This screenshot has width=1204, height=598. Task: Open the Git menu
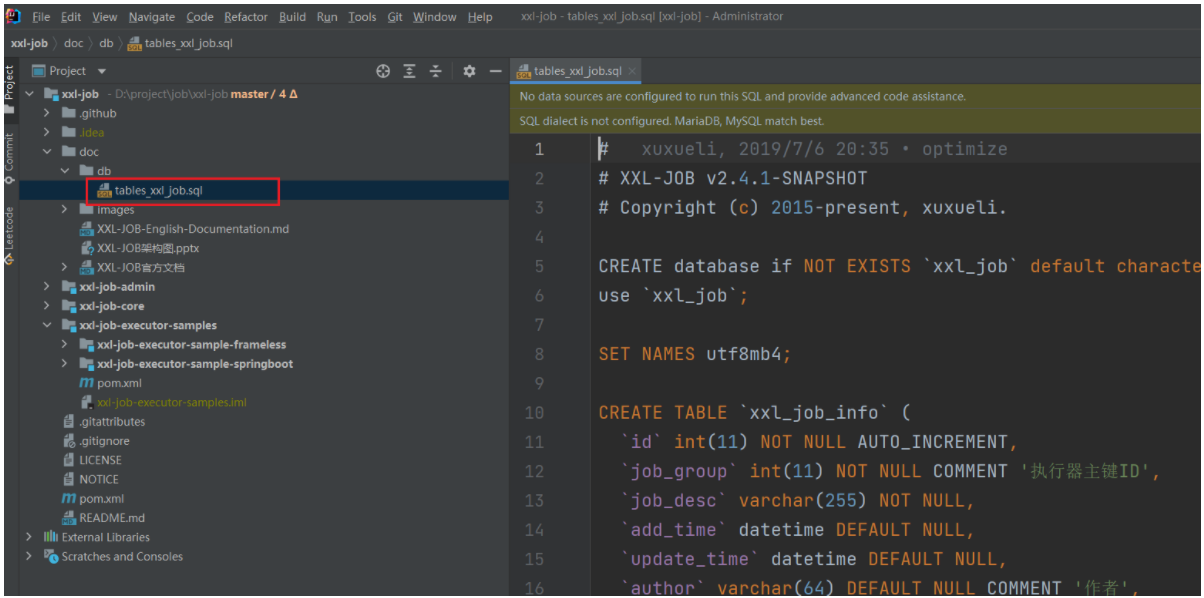tap(395, 17)
